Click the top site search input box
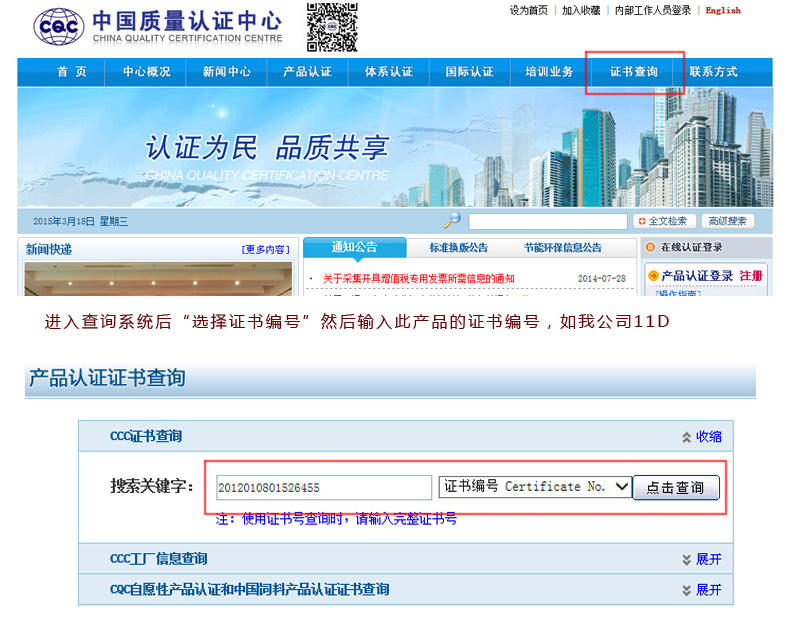This screenshot has height=623, width=790. pyautogui.click(x=547, y=221)
